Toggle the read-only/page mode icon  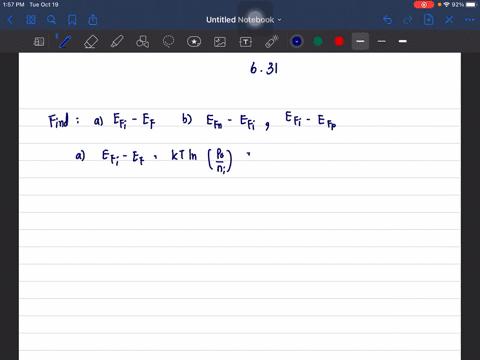click(x=39, y=42)
